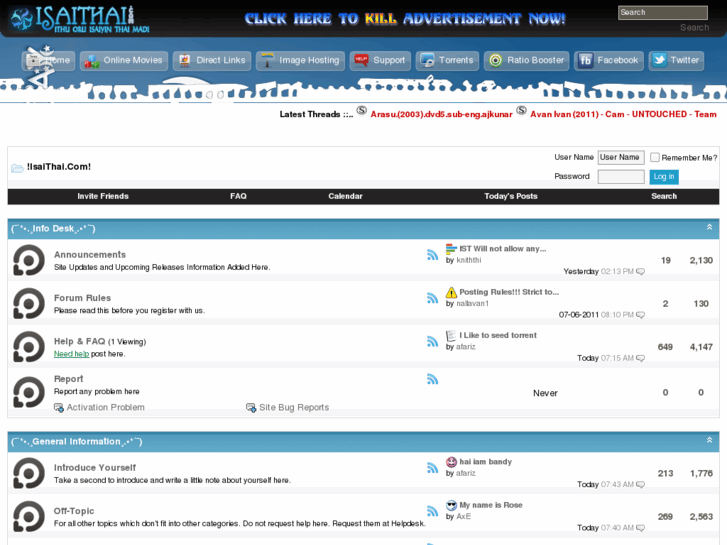Open the Off-Topic forum
Viewport: 727px width, 545px height.
click(x=74, y=511)
